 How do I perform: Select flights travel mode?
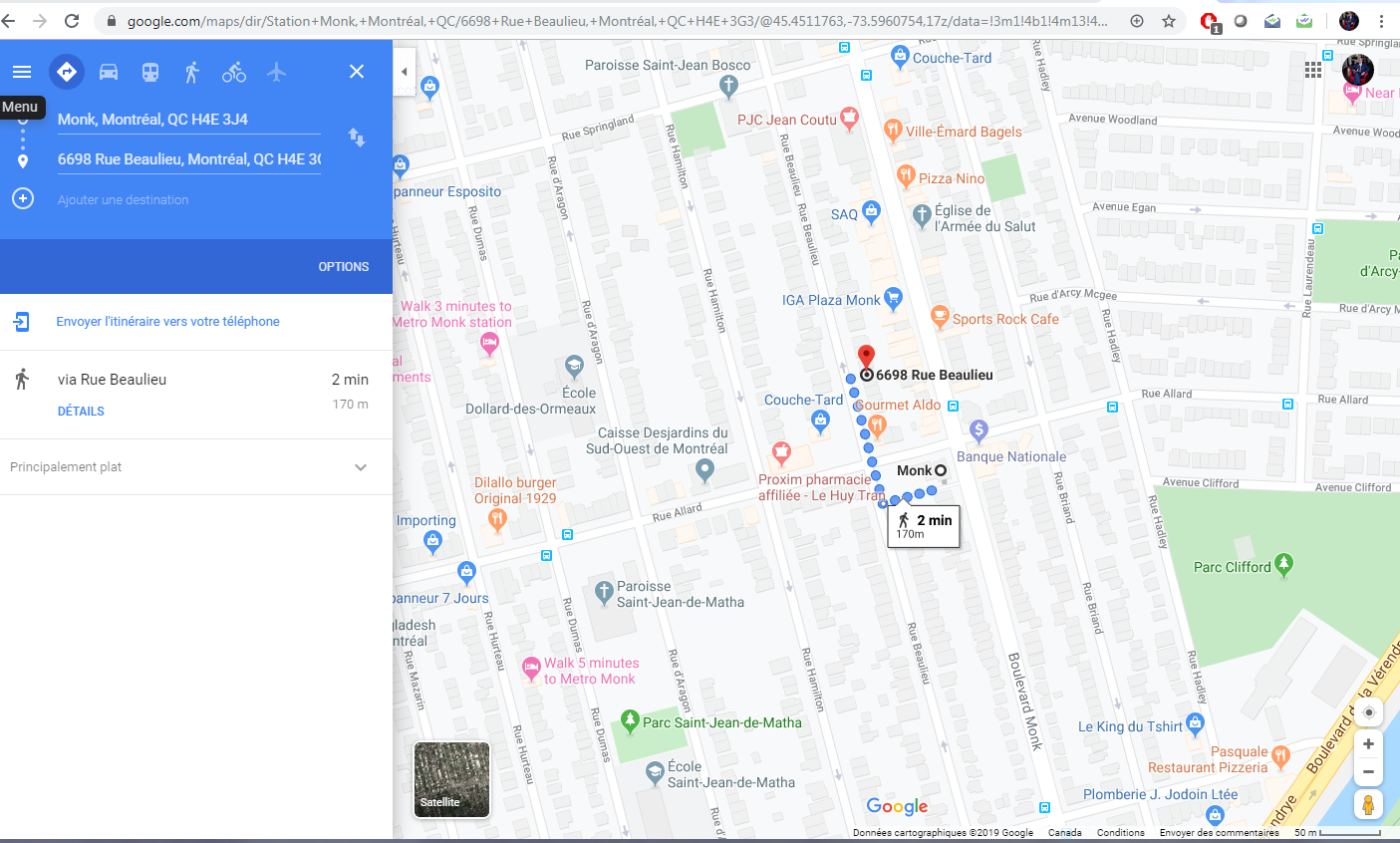[276, 72]
